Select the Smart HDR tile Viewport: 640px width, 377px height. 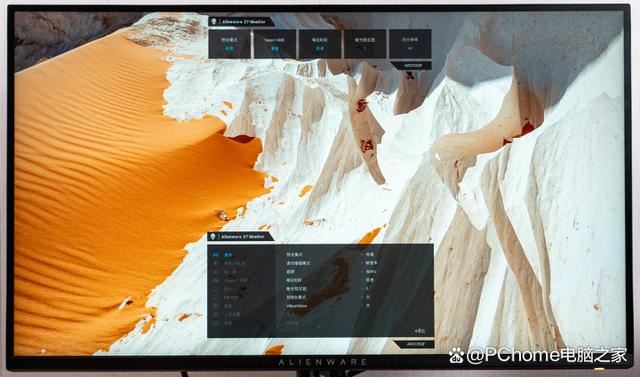(275, 44)
